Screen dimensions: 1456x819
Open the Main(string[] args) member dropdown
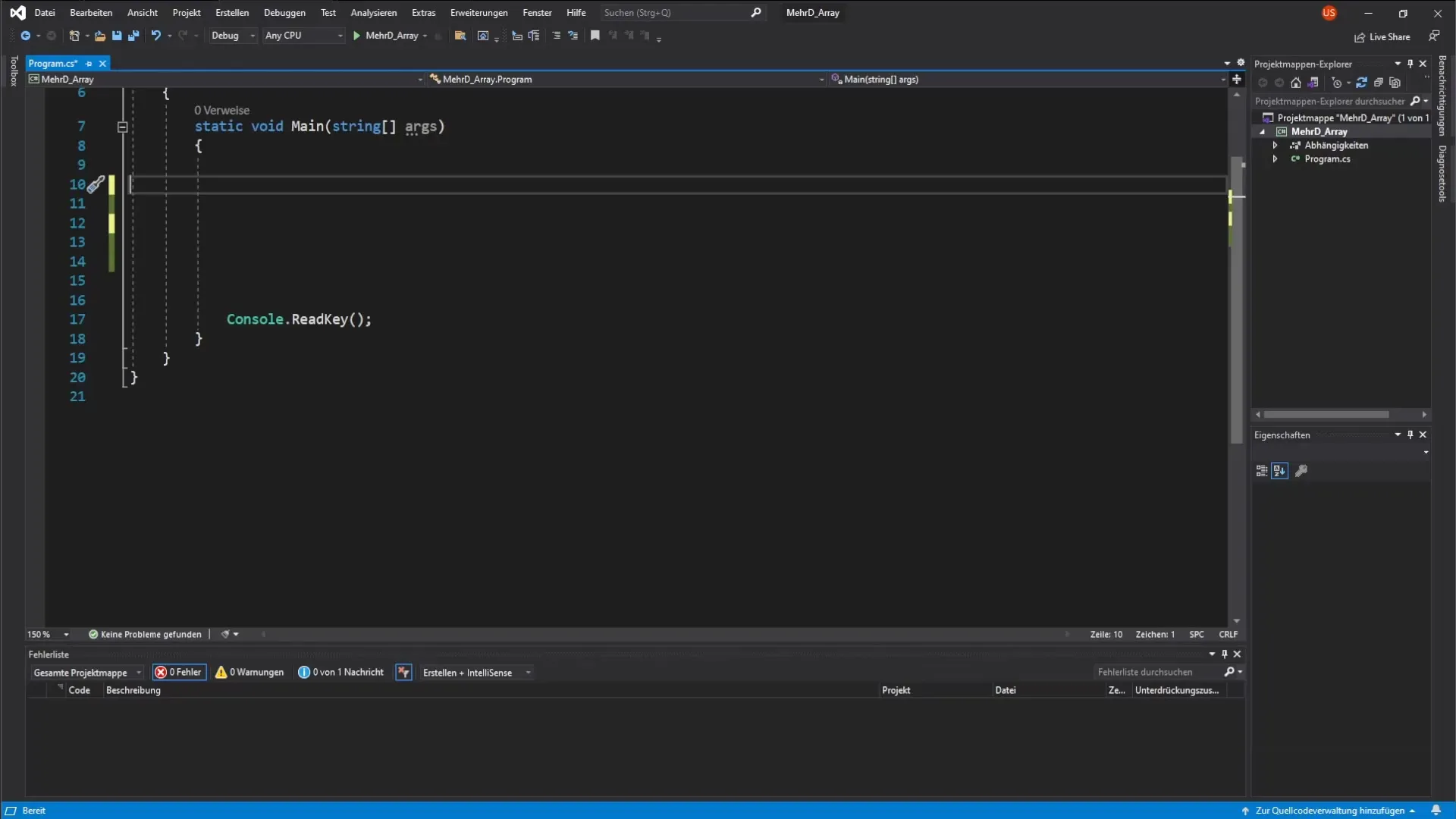[x=1028, y=79]
